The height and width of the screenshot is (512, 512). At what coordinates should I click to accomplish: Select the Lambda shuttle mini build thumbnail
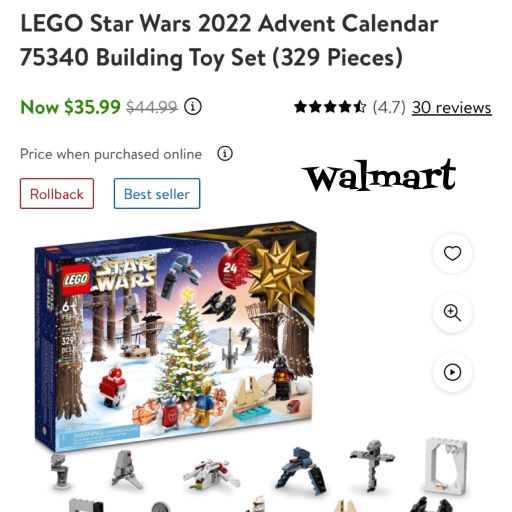(127, 469)
